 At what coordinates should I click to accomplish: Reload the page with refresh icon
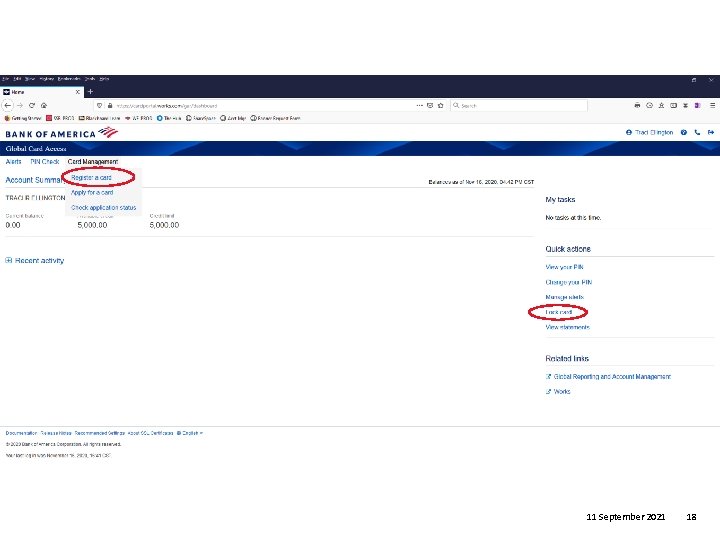click(x=32, y=105)
